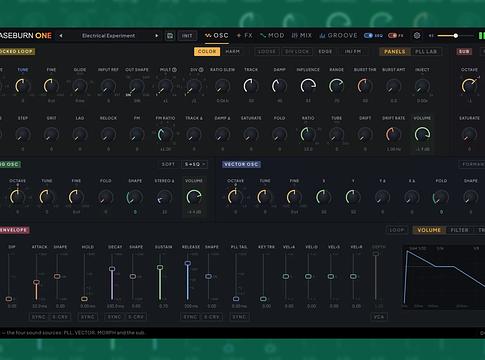Click the CUT SHAPE knob
This screenshot has height=360, width=485.
click(137, 86)
